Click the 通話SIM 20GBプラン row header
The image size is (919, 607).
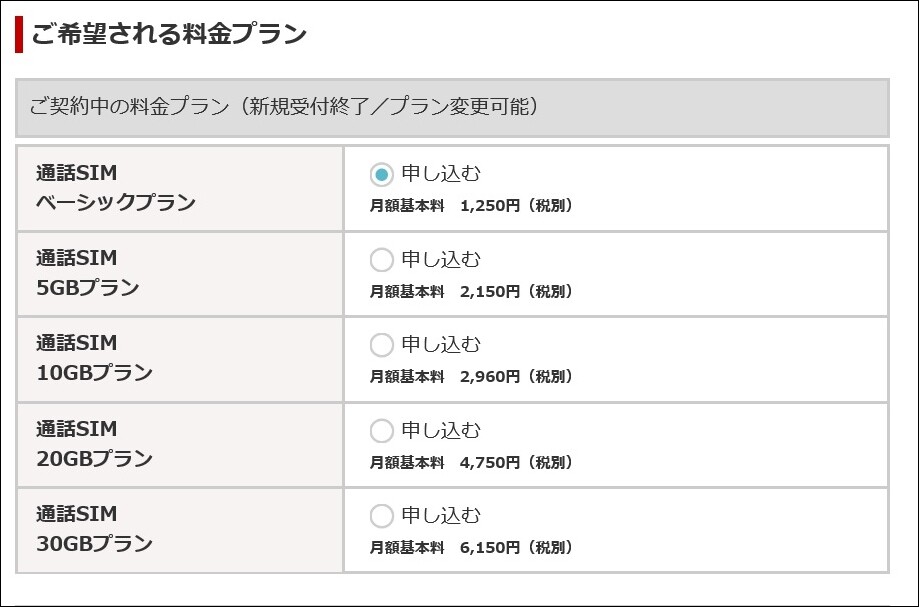point(180,445)
